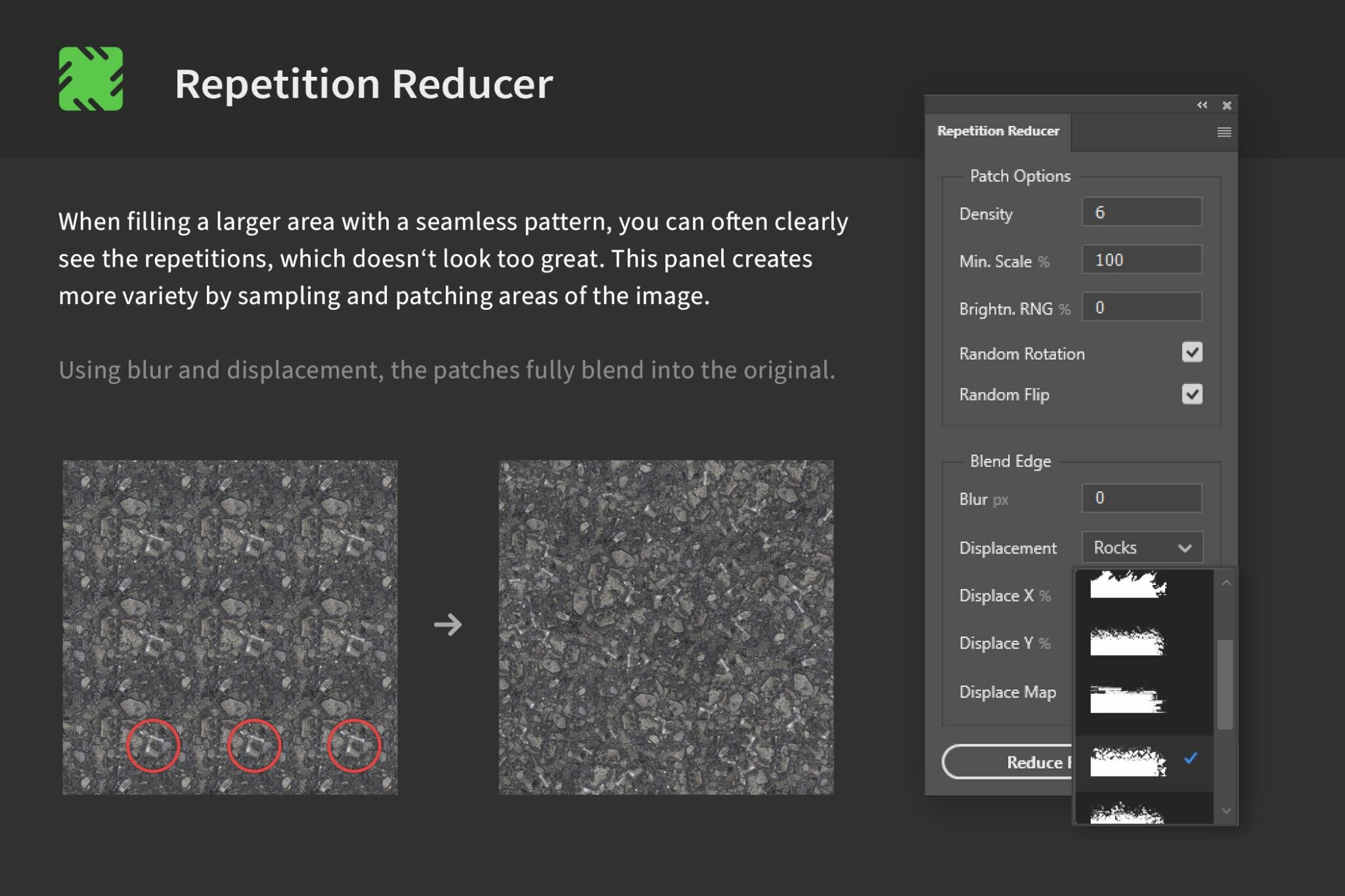Viewport: 1345px width, 896px height.
Task: Switch to the Repetition Reducer tab
Action: [x=998, y=131]
